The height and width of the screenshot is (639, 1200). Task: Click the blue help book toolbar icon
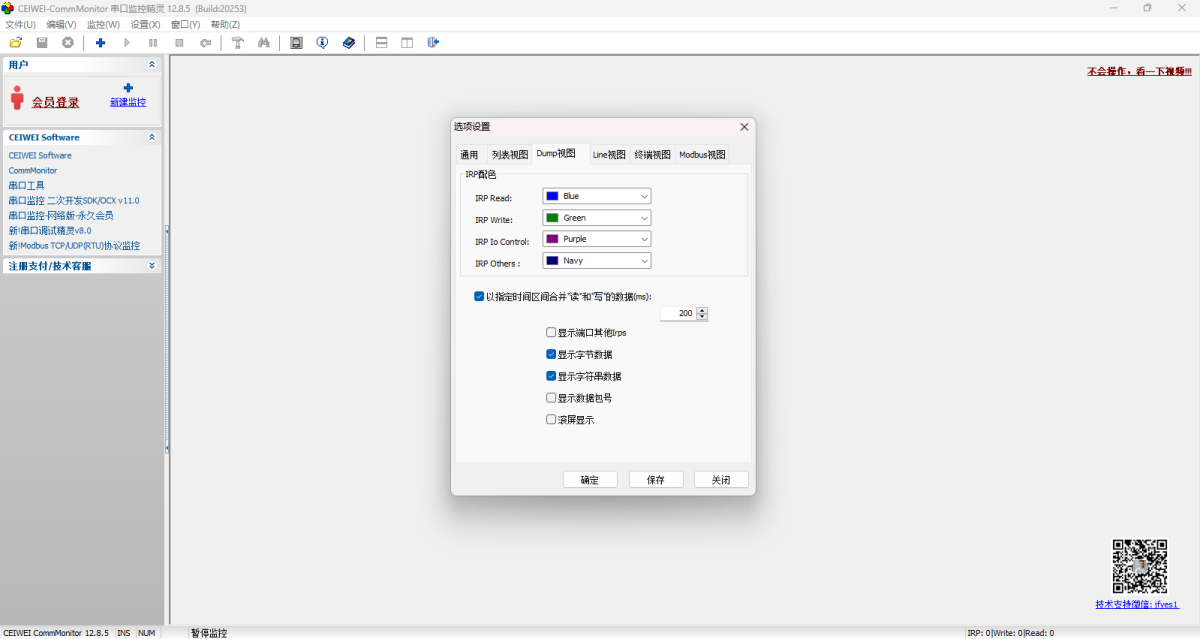pos(349,43)
